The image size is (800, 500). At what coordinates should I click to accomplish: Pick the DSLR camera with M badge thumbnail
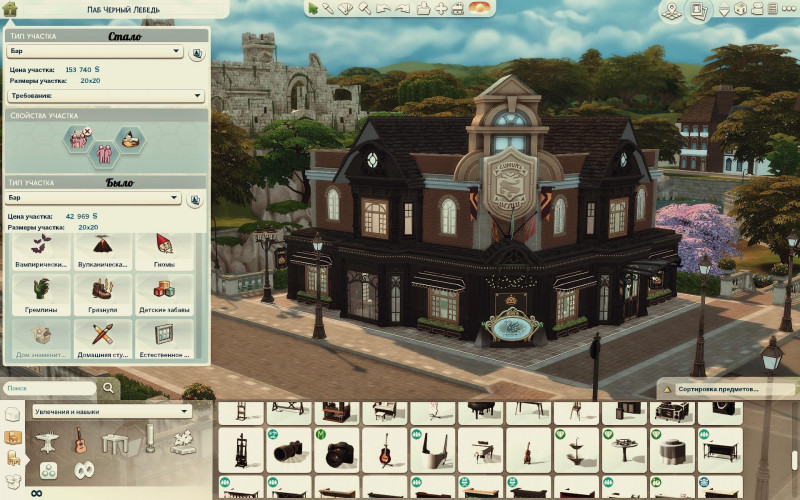coord(337,450)
